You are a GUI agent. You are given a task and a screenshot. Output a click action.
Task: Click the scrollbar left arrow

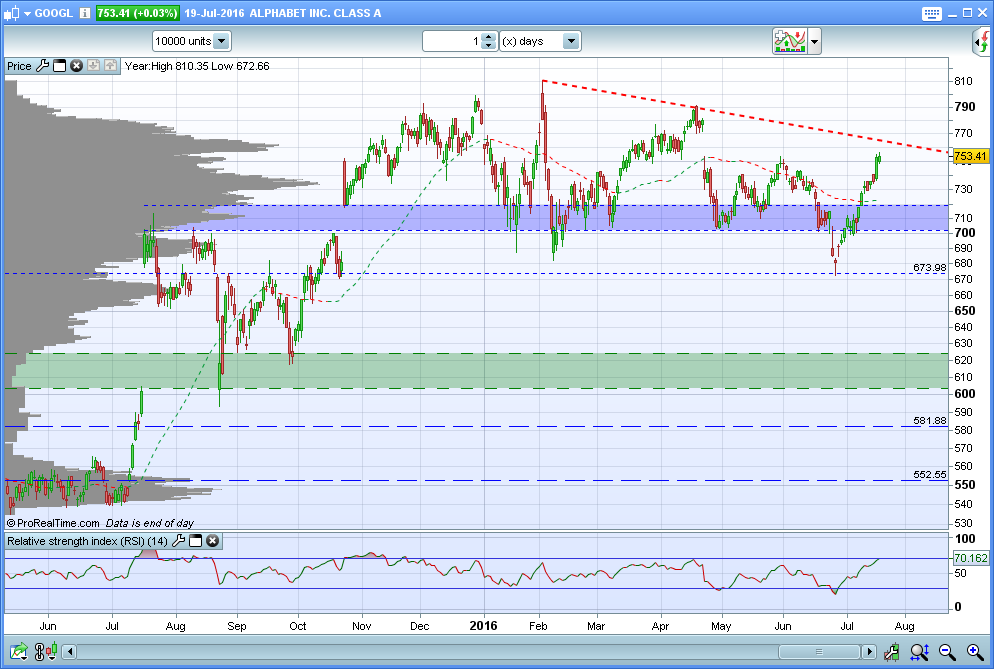pyautogui.click(x=70, y=651)
